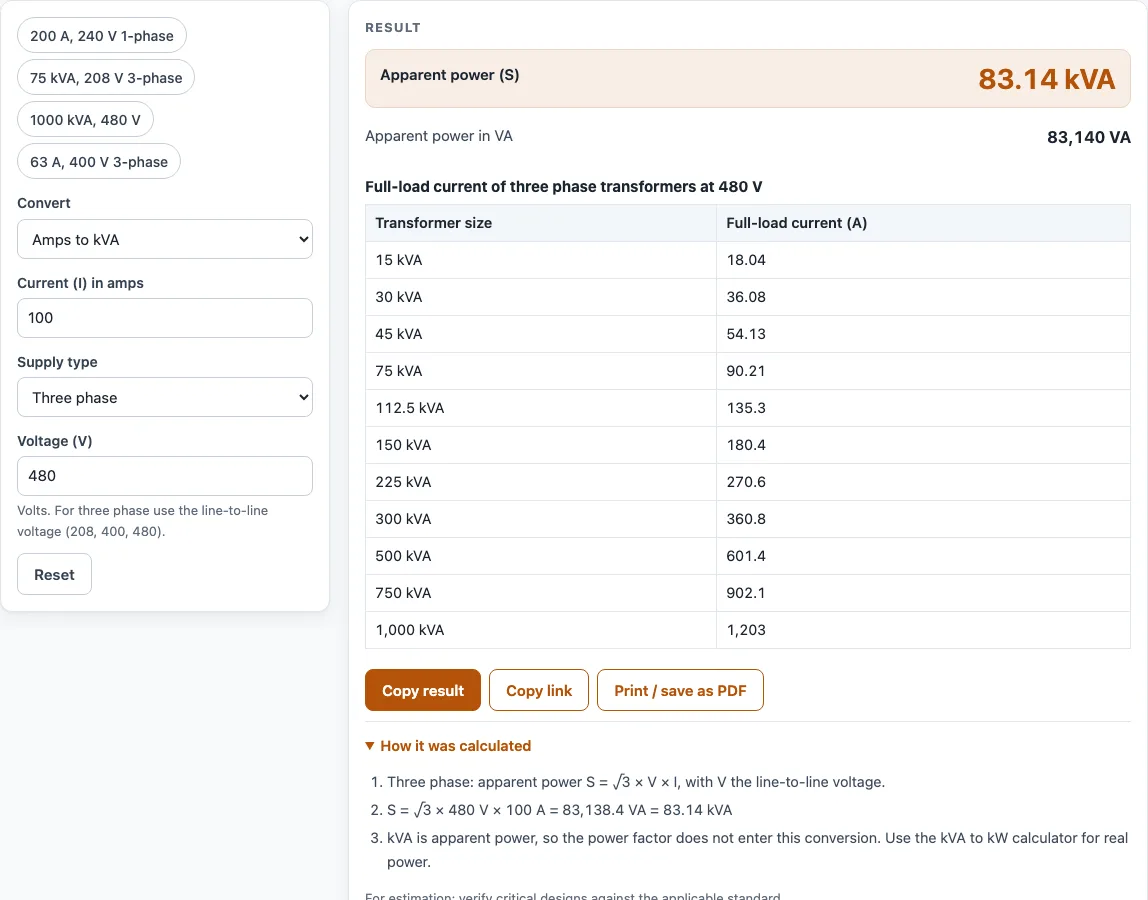The height and width of the screenshot is (900, 1148).
Task: Select the 270.6 current value
Action: coord(746,482)
